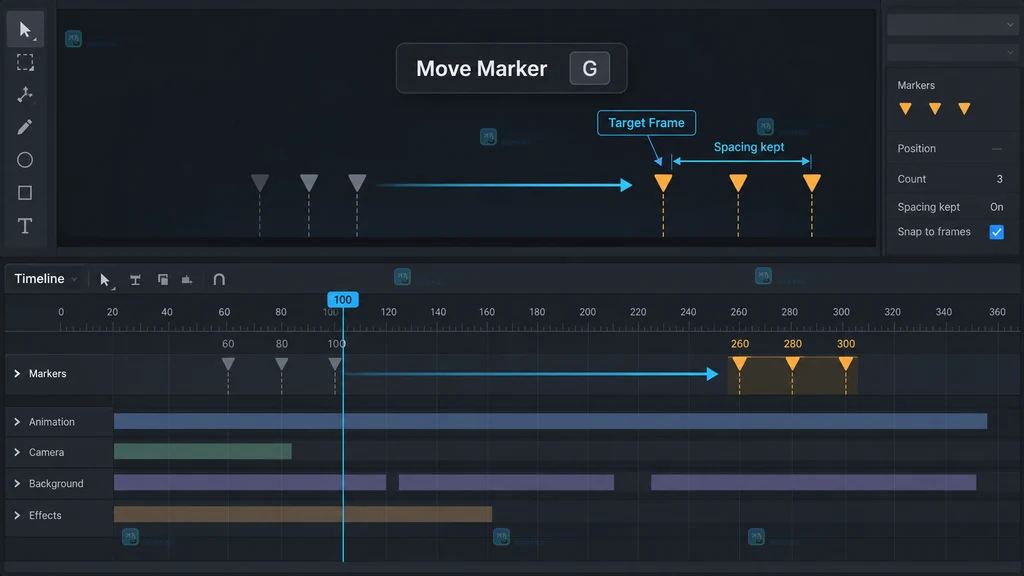Viewport: 1024px width, 576px height.
Task: Activate the node transform tool
Action: pyautogui.click(x=25, y=95)
